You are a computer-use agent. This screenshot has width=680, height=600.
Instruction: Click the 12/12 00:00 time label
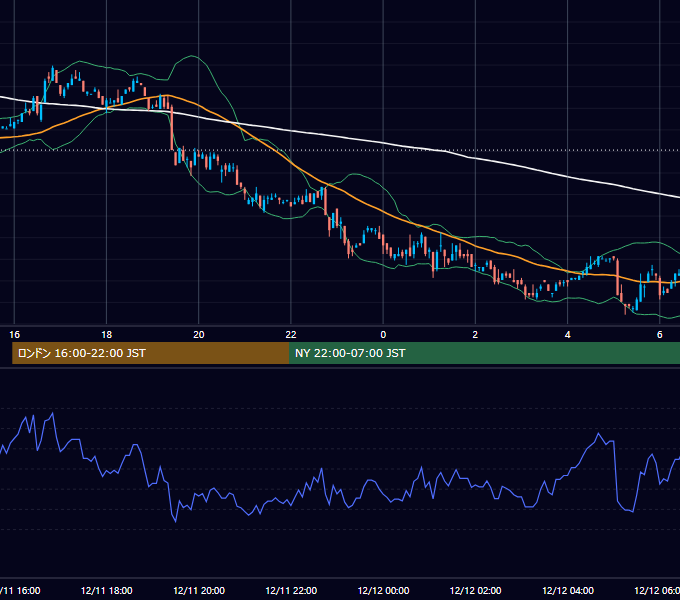click(383, 590)
